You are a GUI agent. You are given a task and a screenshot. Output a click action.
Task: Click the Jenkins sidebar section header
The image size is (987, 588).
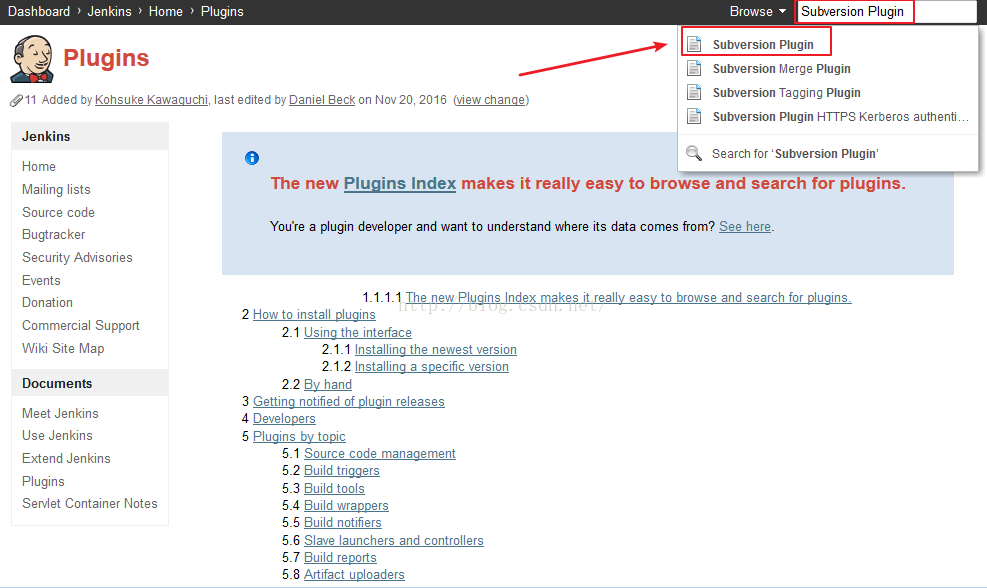(90, 137)
